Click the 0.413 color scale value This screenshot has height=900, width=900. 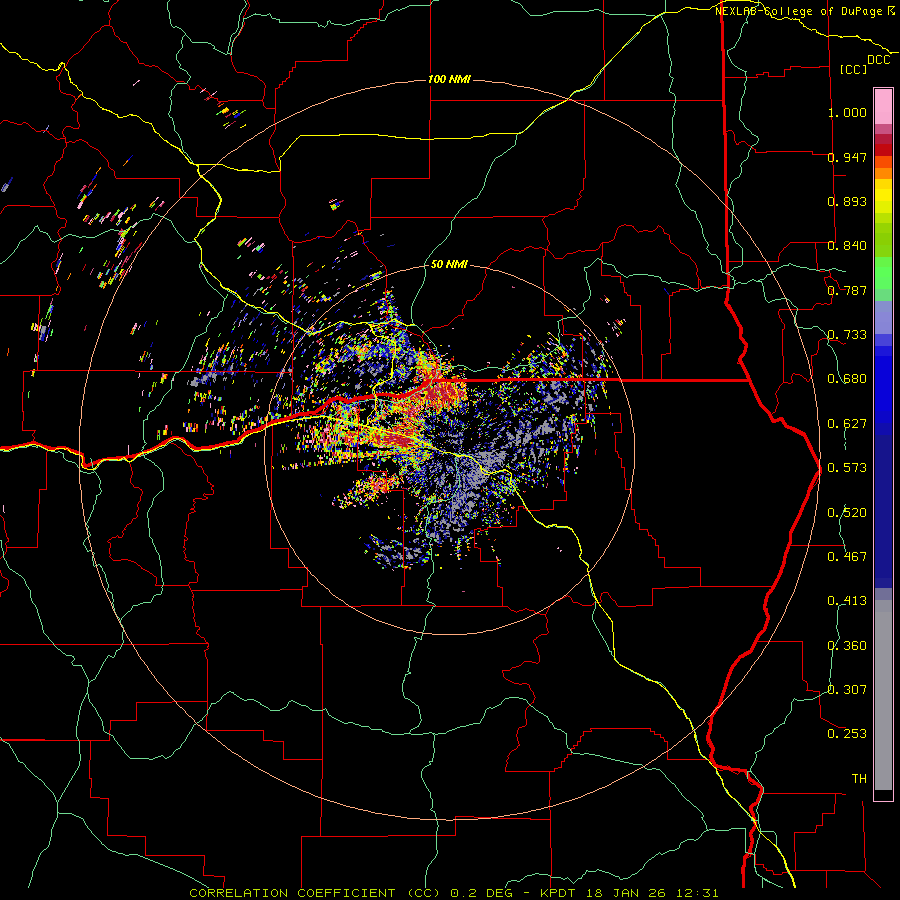847,601
